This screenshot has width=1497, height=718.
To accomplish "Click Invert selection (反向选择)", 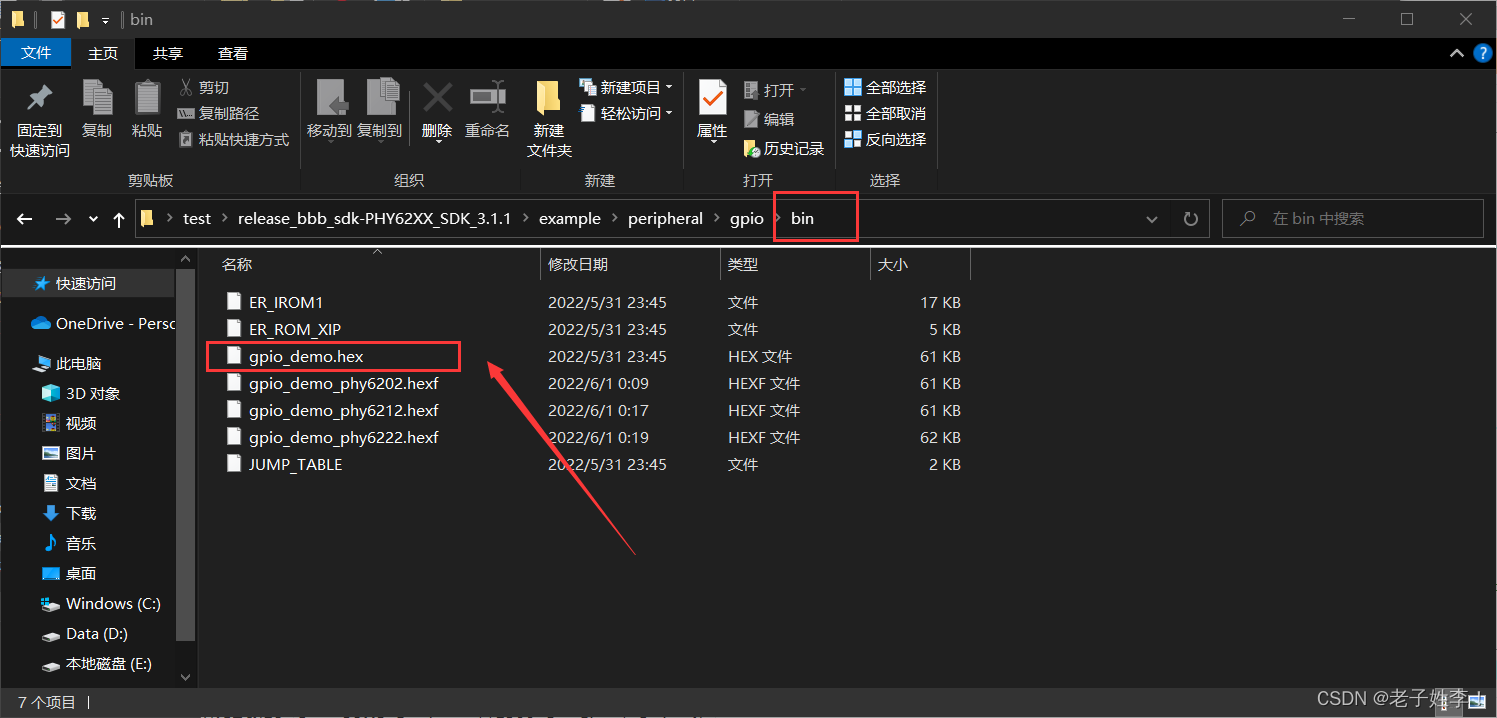I will (x=885, y=140).
